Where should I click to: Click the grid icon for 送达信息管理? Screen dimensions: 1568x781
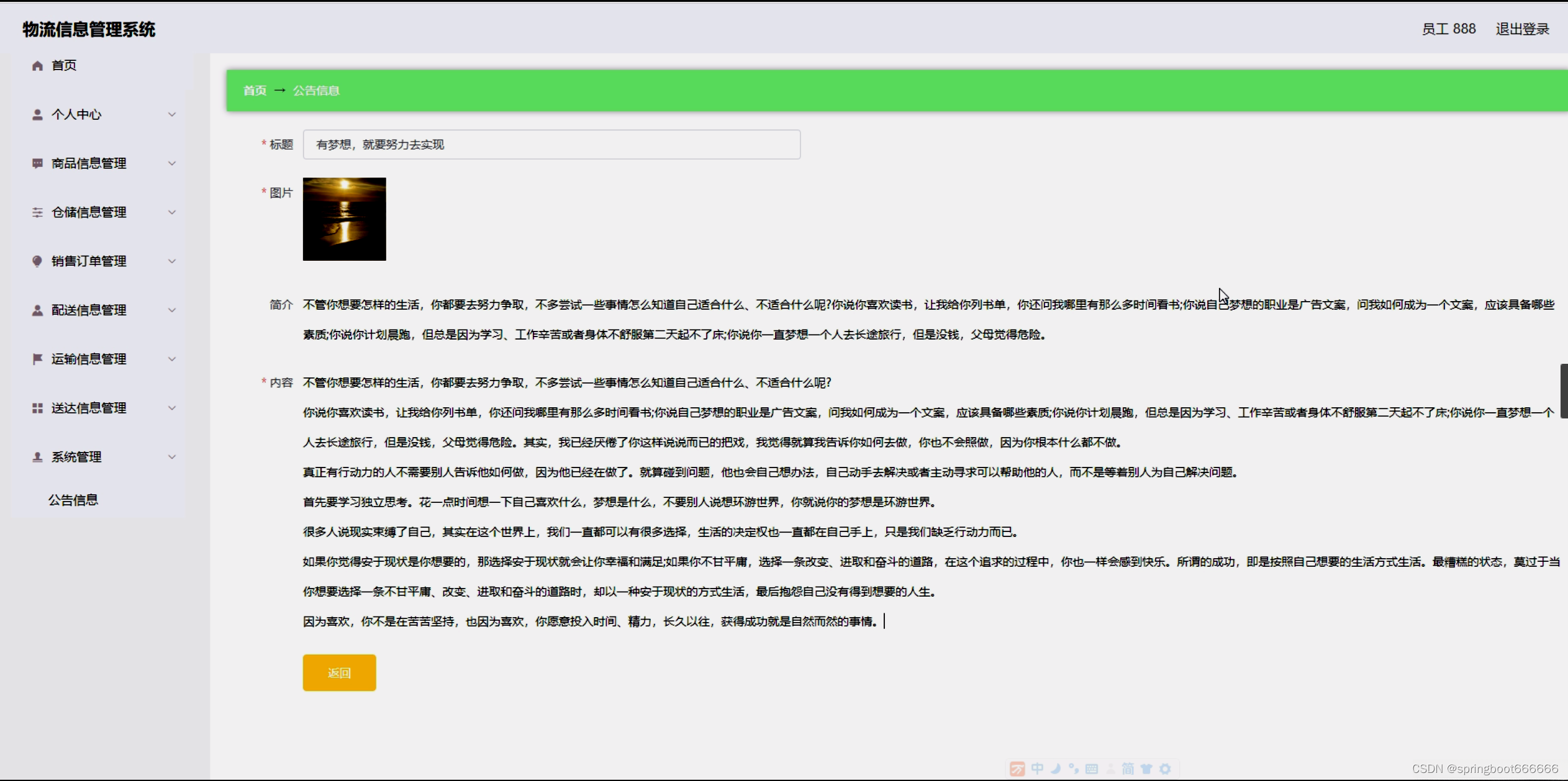37,408
